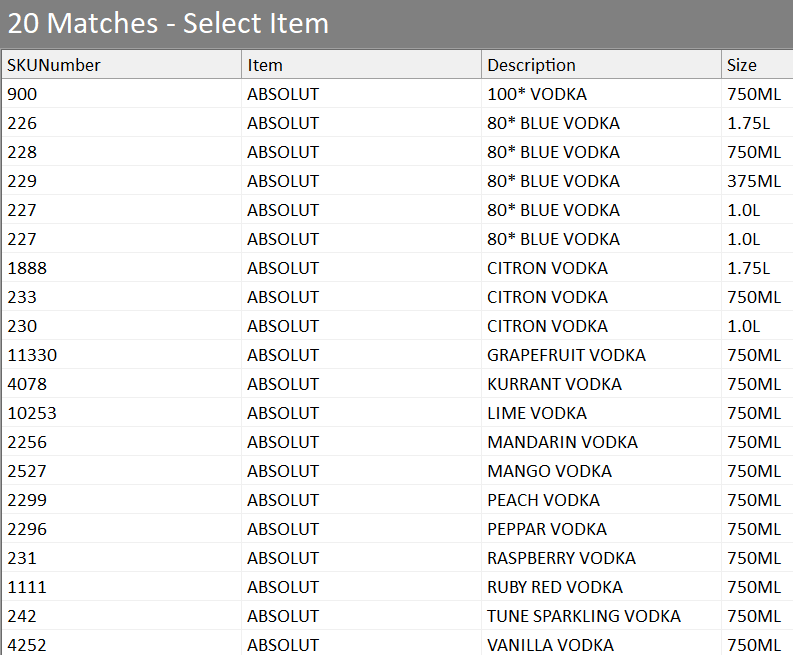Select the RASPBERRY VODKA entry
Viewport: 793px width, 655px height.
(561, 558)
